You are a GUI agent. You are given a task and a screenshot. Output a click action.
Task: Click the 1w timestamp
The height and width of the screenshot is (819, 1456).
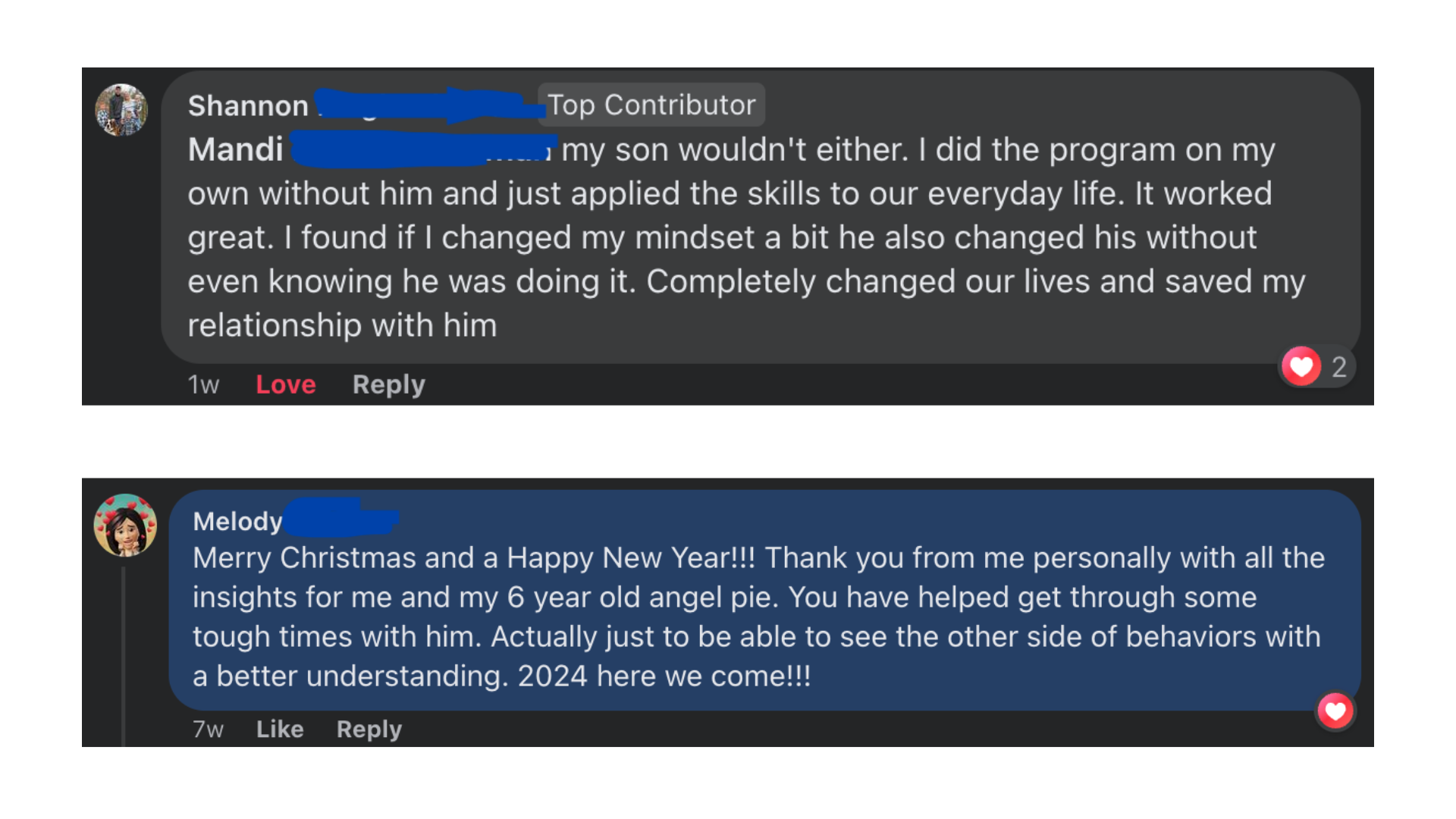(x=203, y=384)
